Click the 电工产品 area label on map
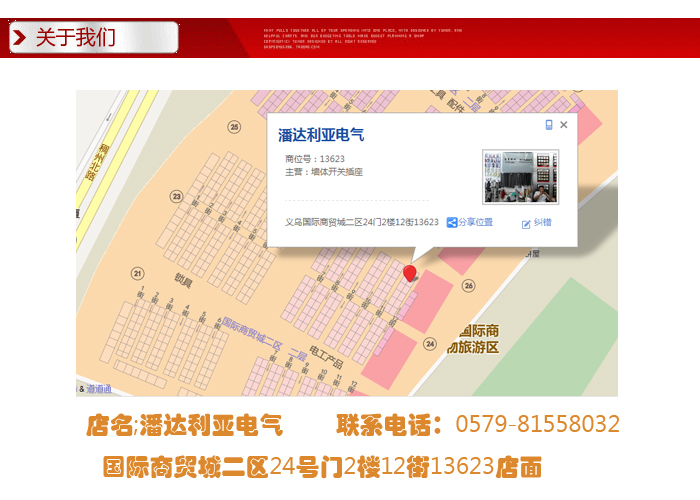Image resolution: width=700 pixels, height=500 pixels. [x=328, y=351]
